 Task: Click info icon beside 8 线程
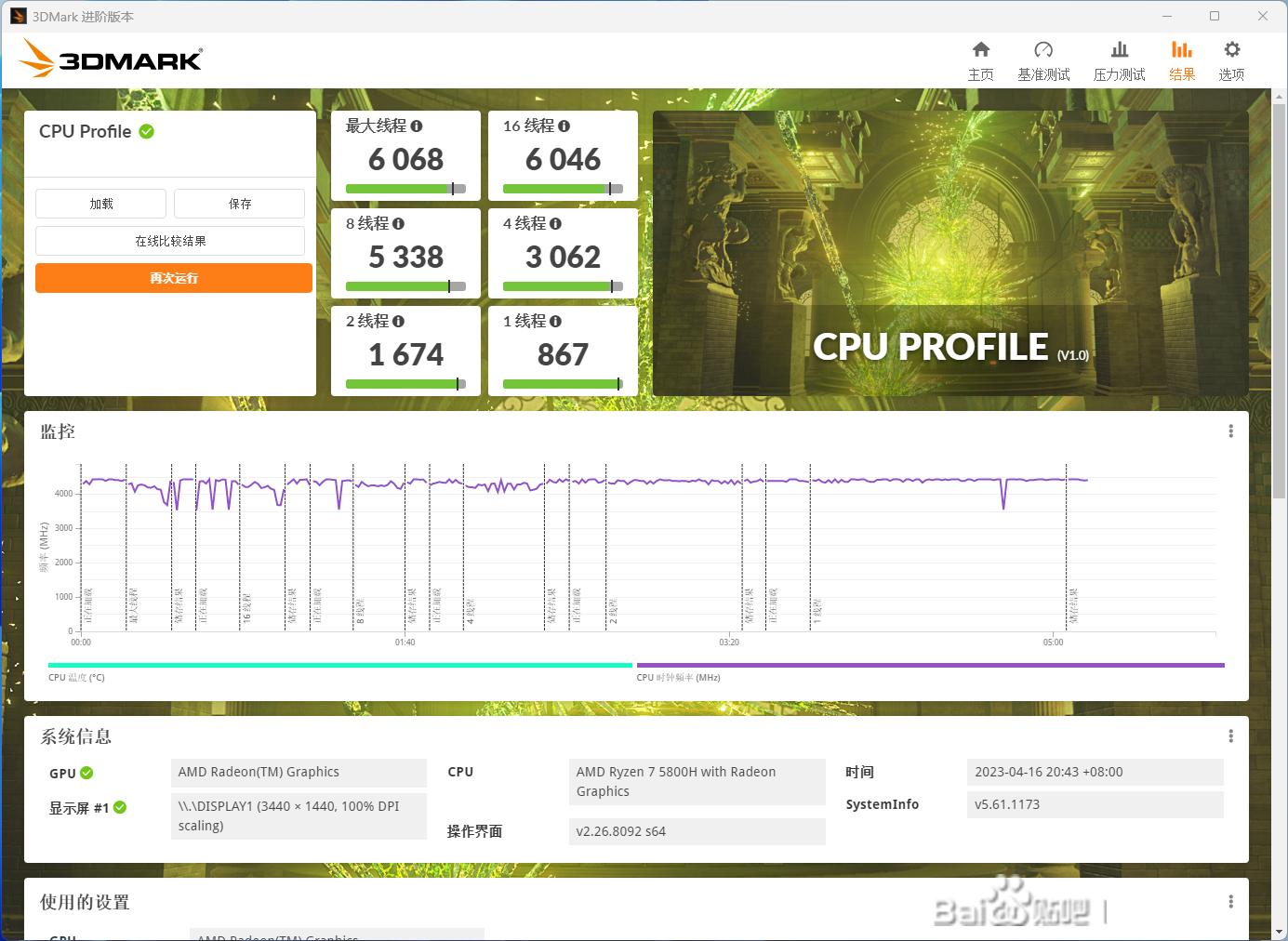(x=398, y=223)
